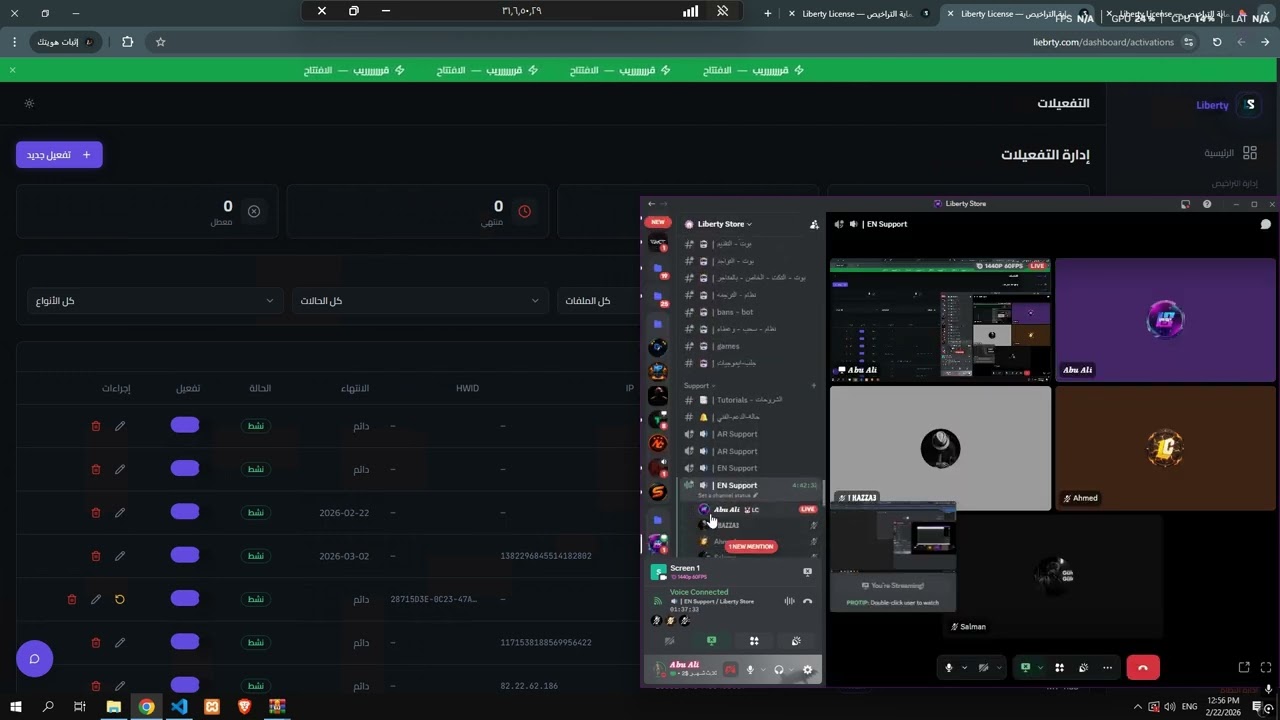Open the browser extensions puzzle icon

pyautogui.click(x=127, y=42)
